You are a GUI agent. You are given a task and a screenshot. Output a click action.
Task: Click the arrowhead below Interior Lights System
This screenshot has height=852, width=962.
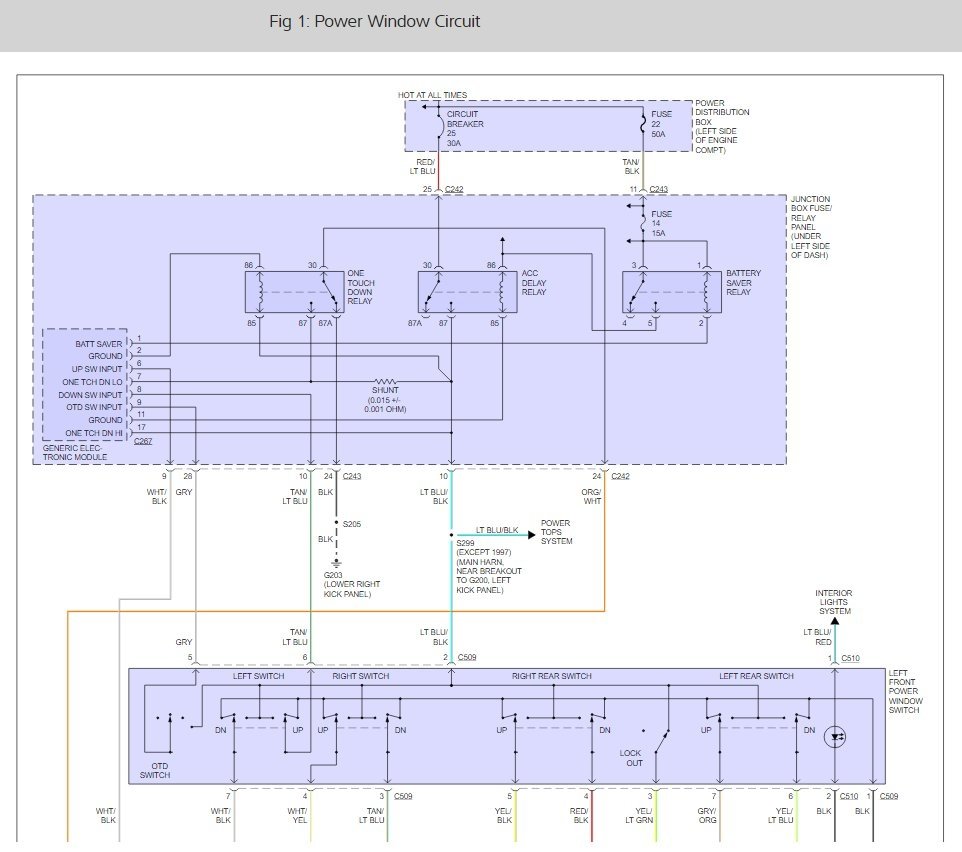pos(834,621)
